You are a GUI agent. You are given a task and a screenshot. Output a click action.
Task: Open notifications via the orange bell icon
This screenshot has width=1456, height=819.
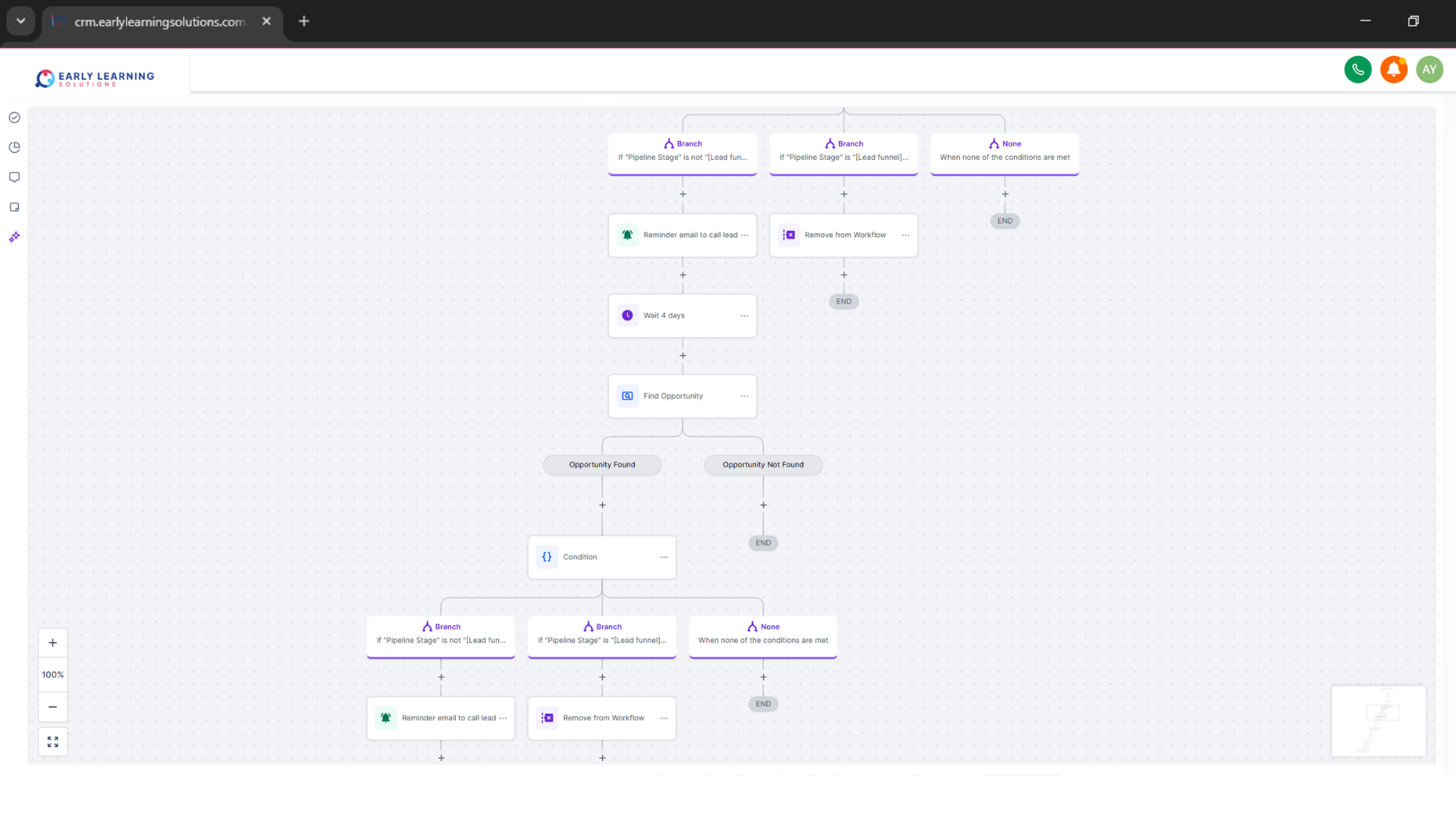coord(1395,70)
